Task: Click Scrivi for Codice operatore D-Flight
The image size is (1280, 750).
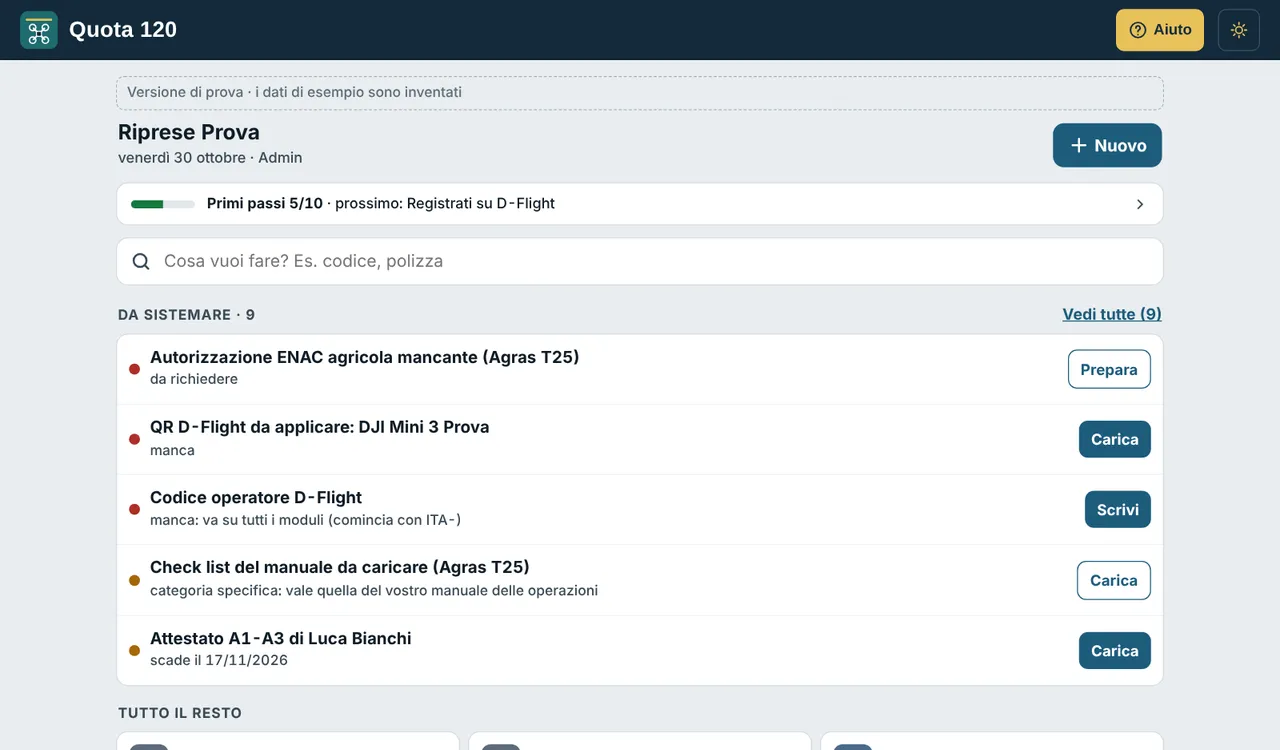Action: click(1118, 509)
